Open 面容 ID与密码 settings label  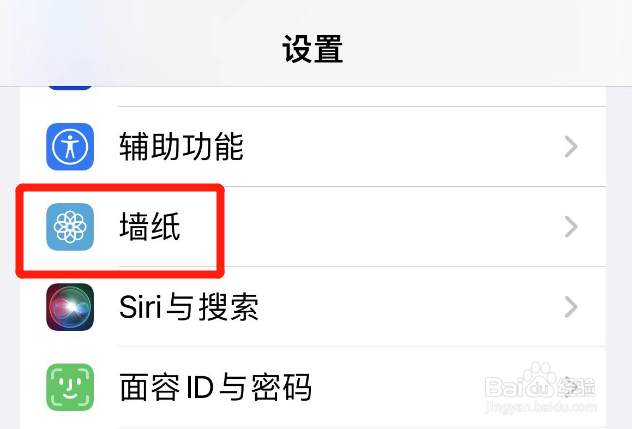click(216, 387)
